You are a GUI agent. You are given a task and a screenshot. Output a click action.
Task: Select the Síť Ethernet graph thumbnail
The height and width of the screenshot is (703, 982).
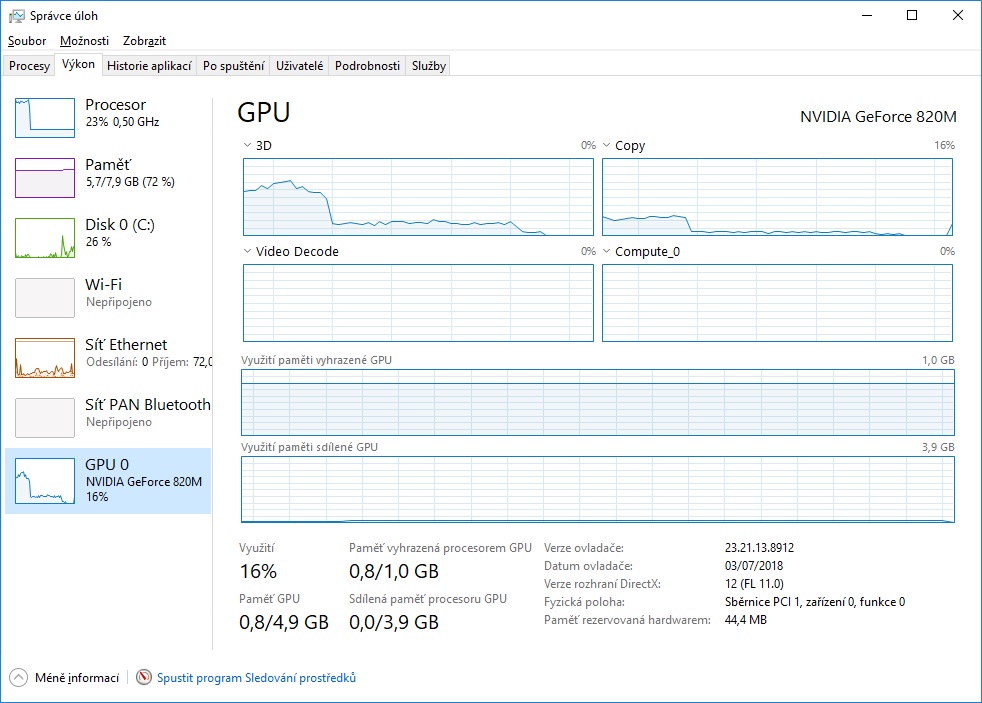[x=45, y=358]
